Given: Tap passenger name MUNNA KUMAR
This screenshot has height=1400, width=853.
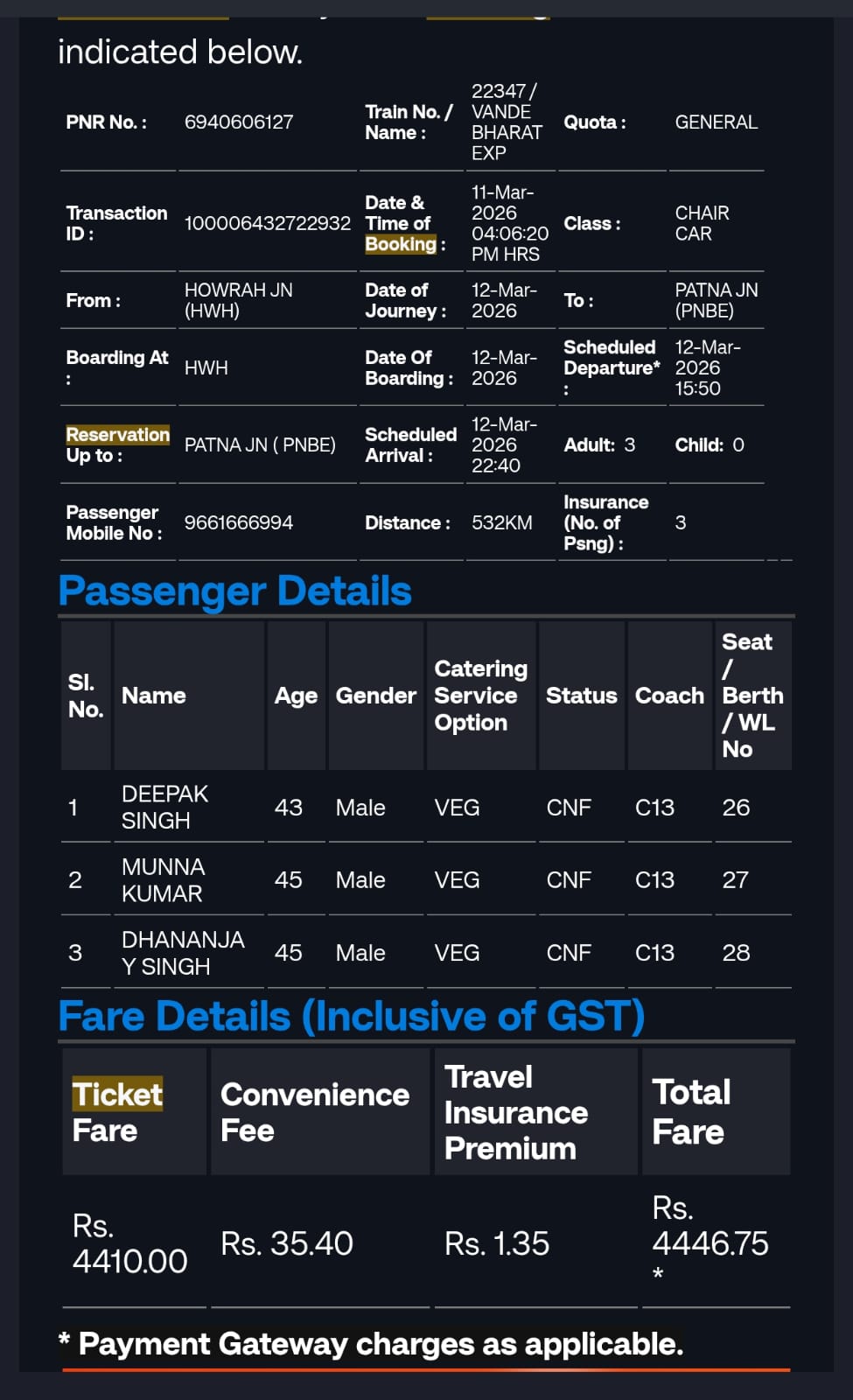Looking at the screenshot, I should (163, 879).
